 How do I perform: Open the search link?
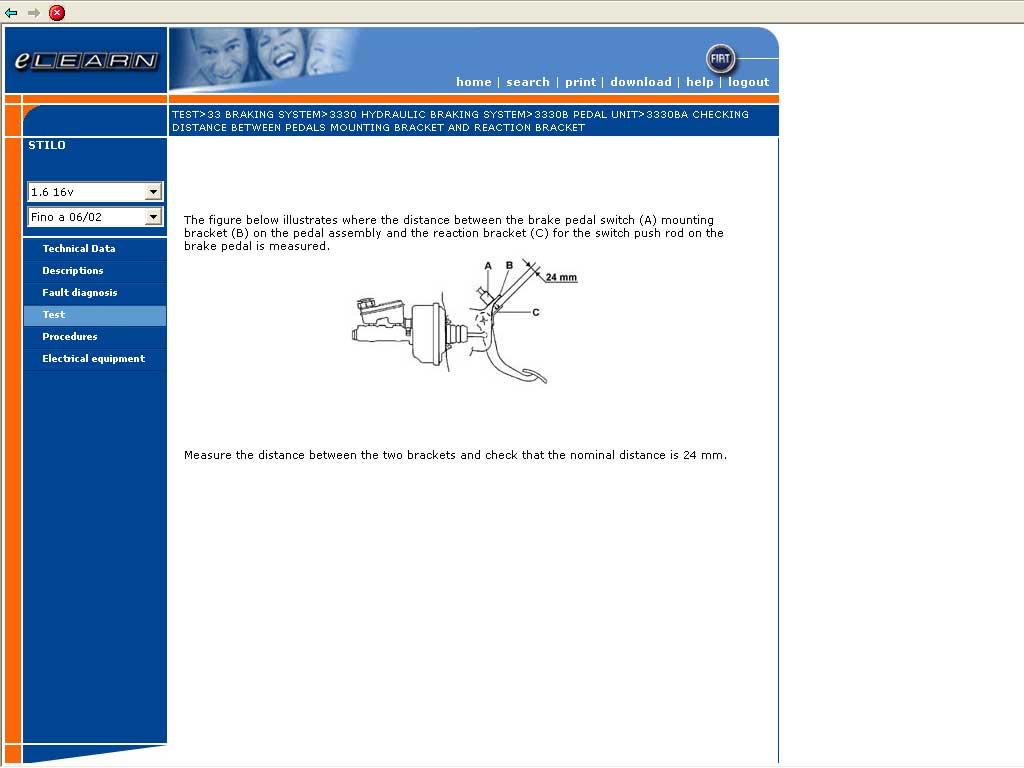tap(528, 82)
